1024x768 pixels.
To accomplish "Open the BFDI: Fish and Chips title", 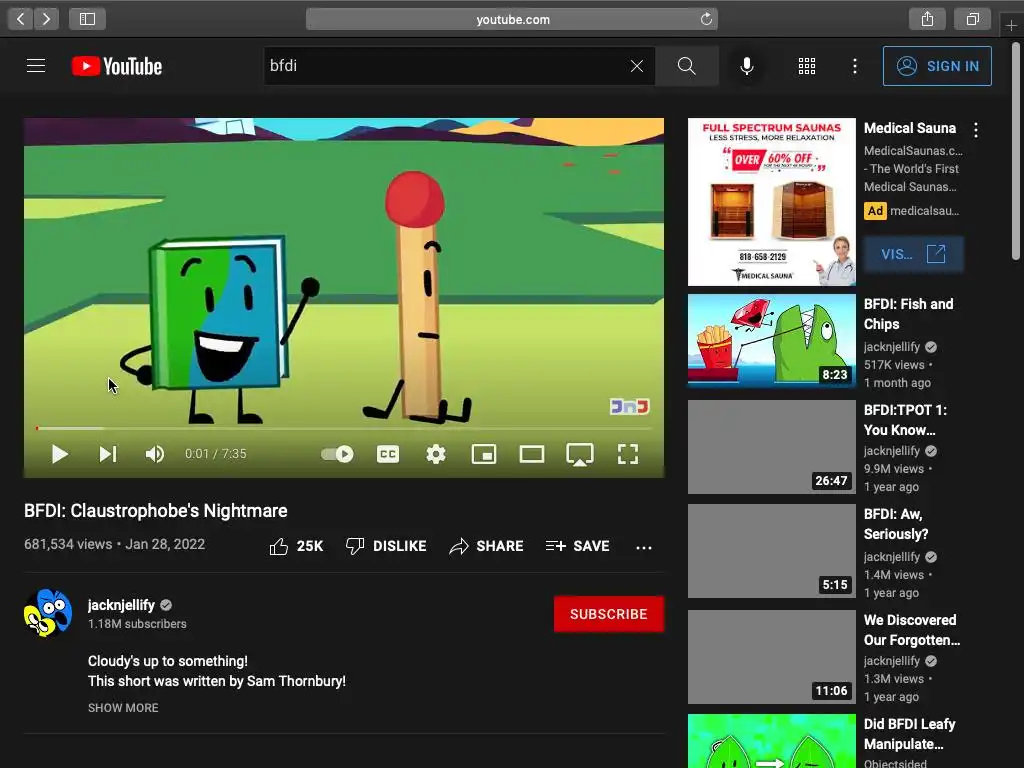I will 908,313.
